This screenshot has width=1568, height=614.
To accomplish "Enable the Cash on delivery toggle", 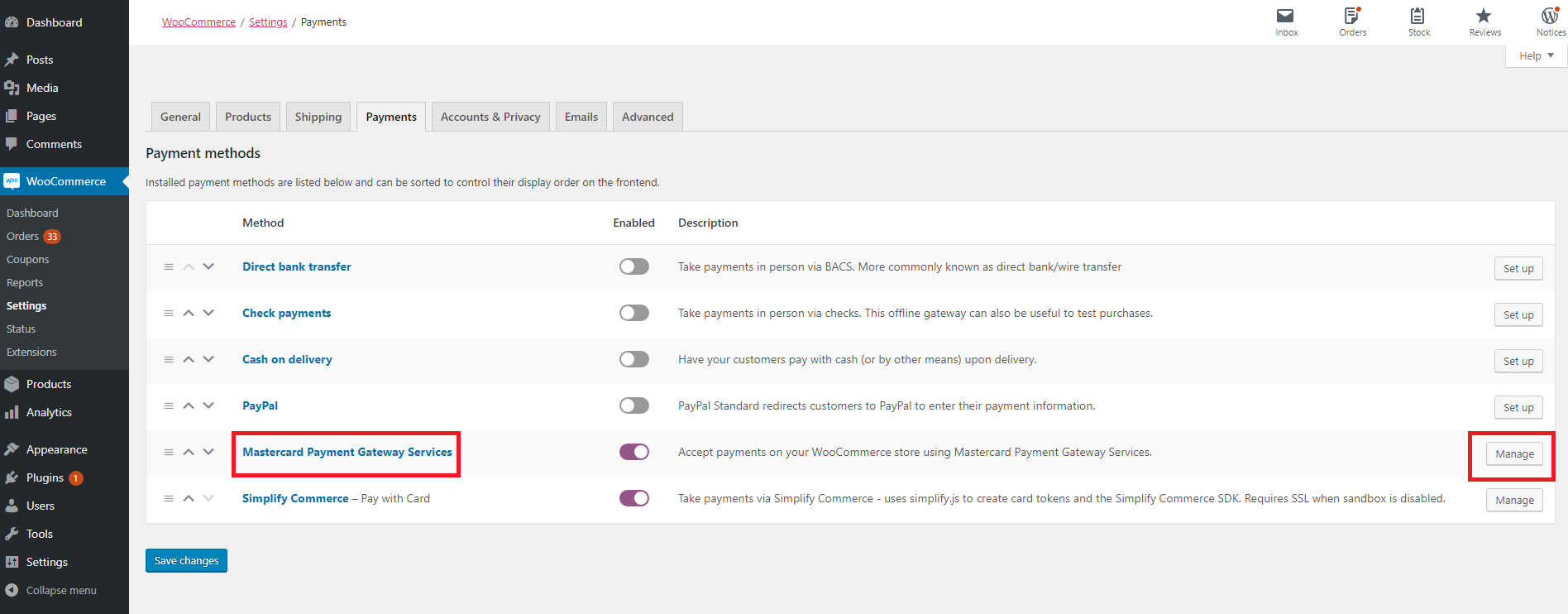I will click(634, 359).
